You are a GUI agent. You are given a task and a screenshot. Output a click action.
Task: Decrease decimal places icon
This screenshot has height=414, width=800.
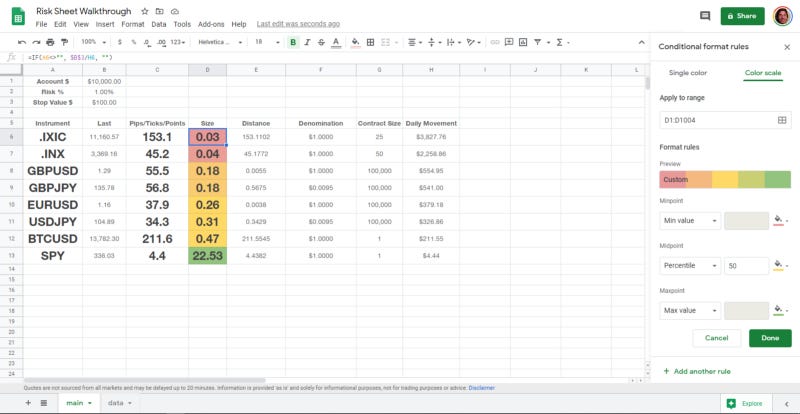(147, 42)
